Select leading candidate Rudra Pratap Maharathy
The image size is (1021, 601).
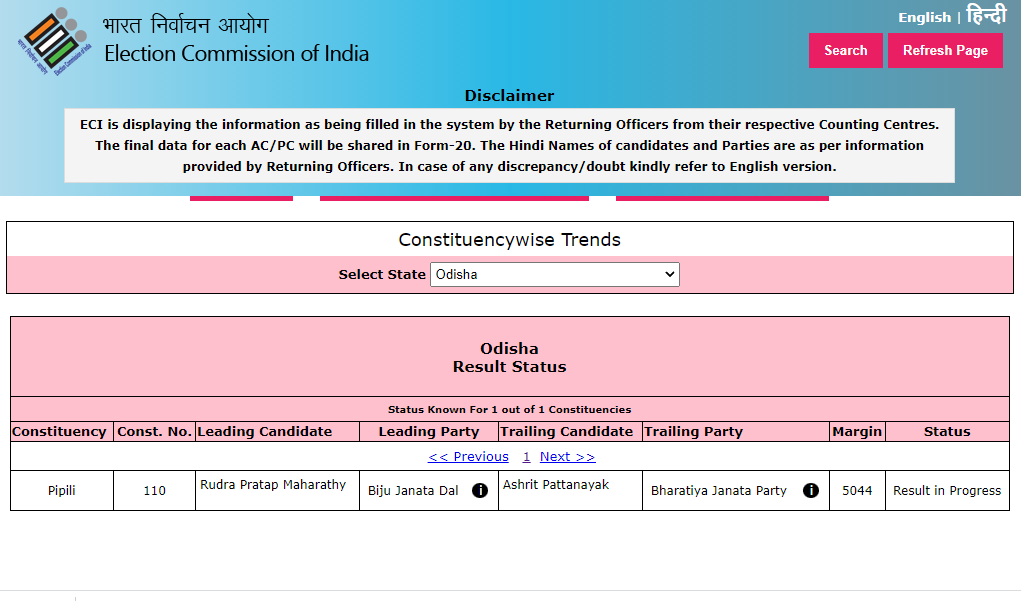(x=273, y=485)
